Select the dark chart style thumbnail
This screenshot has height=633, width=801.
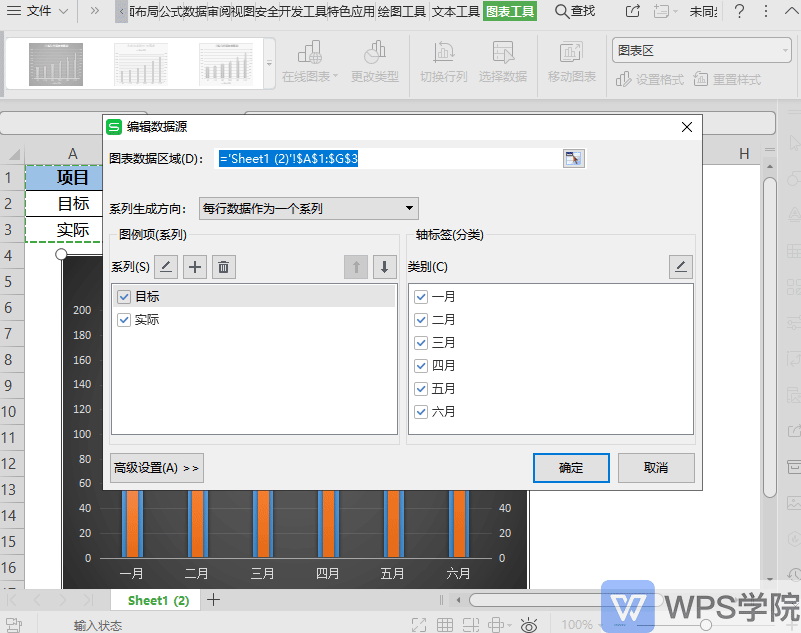click(x=56, y=64)
